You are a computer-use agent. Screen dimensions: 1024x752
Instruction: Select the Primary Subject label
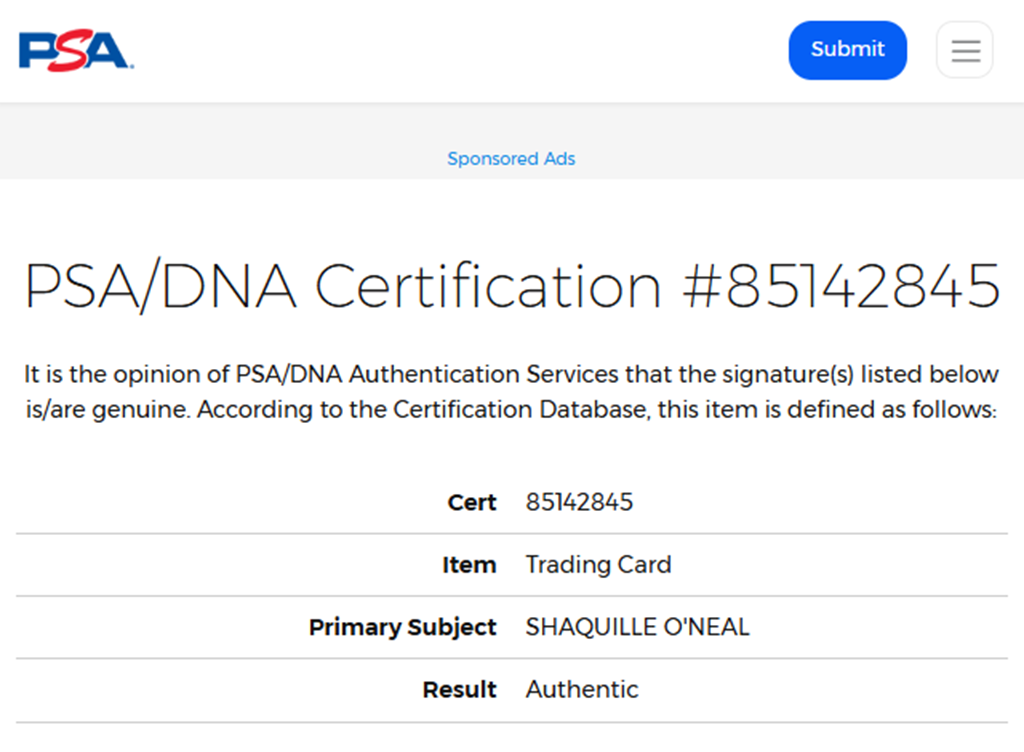(402, 628)
